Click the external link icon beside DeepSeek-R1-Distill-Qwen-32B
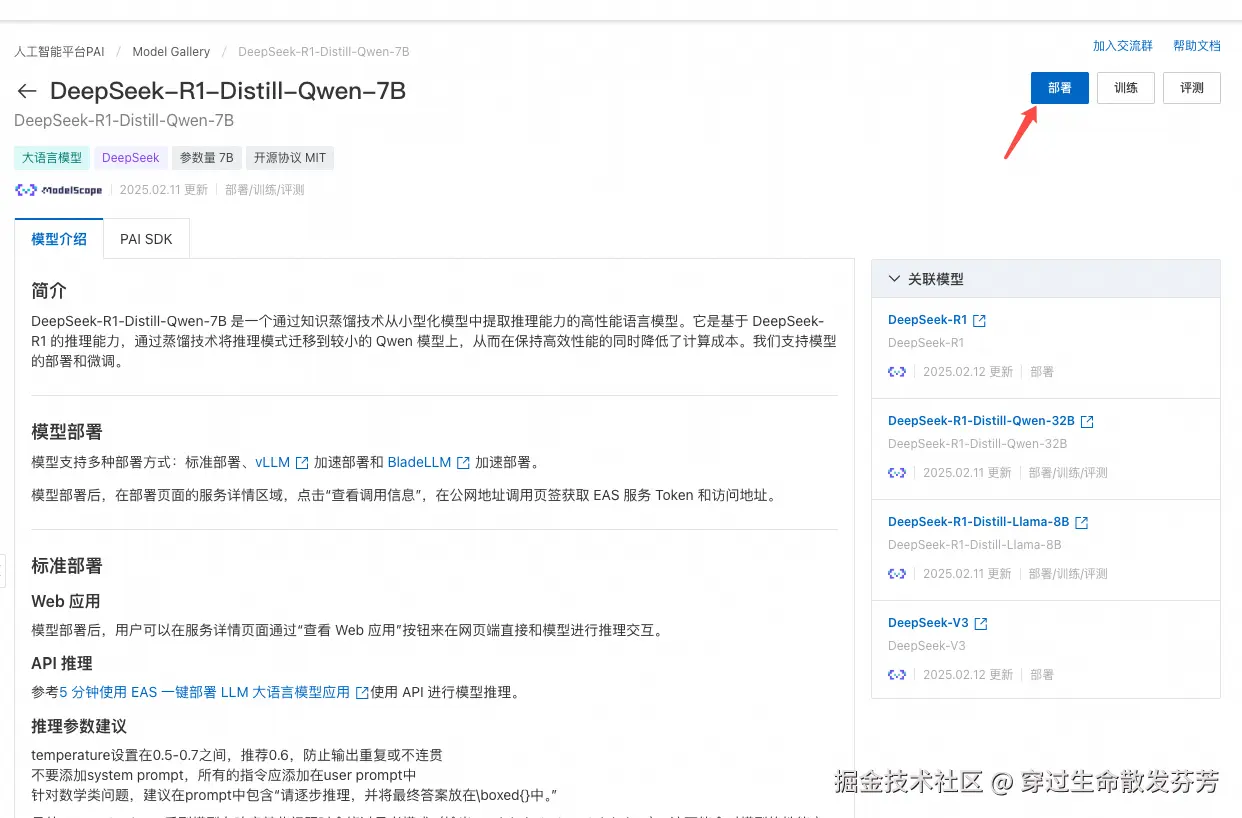1242x818 pixels. pos(1087,422)
